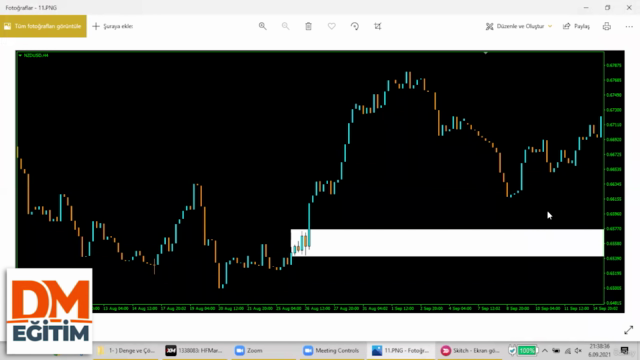This screenshot has width=640, height=360.
Task: Click the 100% battery indicator in the tray
Action: (527, 351)
